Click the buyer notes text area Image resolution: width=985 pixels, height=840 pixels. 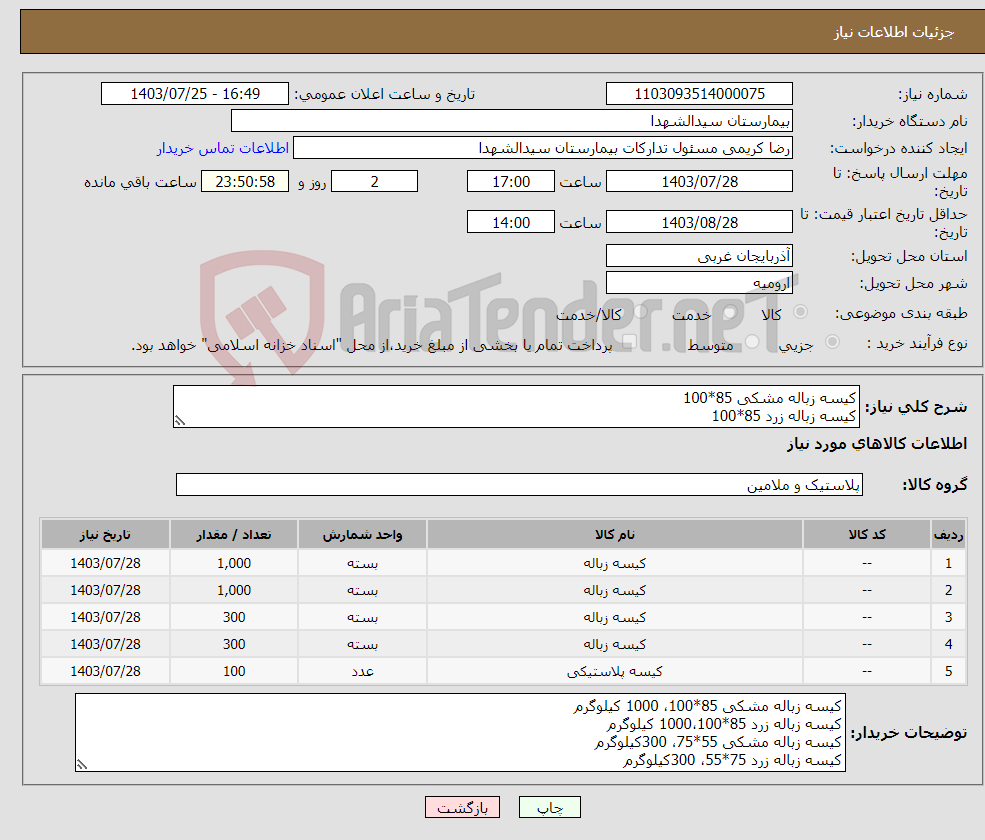pos(460,733)
